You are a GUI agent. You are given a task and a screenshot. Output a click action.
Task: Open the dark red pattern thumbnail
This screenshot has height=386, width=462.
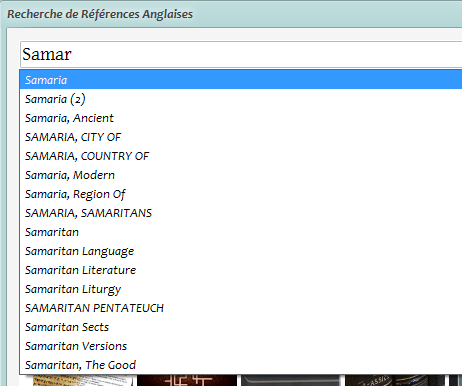[187, 380]
